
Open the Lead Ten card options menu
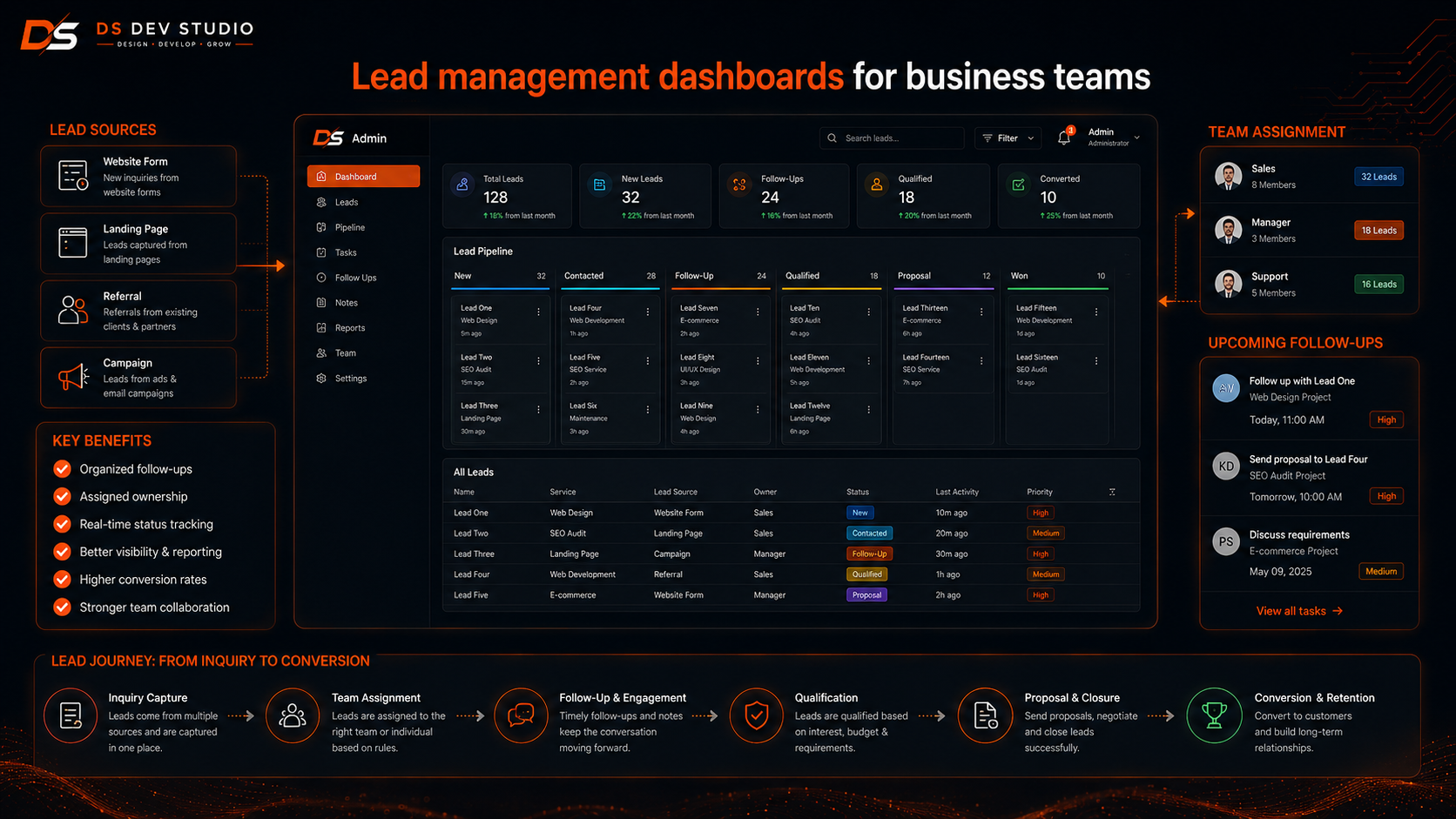pyautogui.click(x=868, y=312)
